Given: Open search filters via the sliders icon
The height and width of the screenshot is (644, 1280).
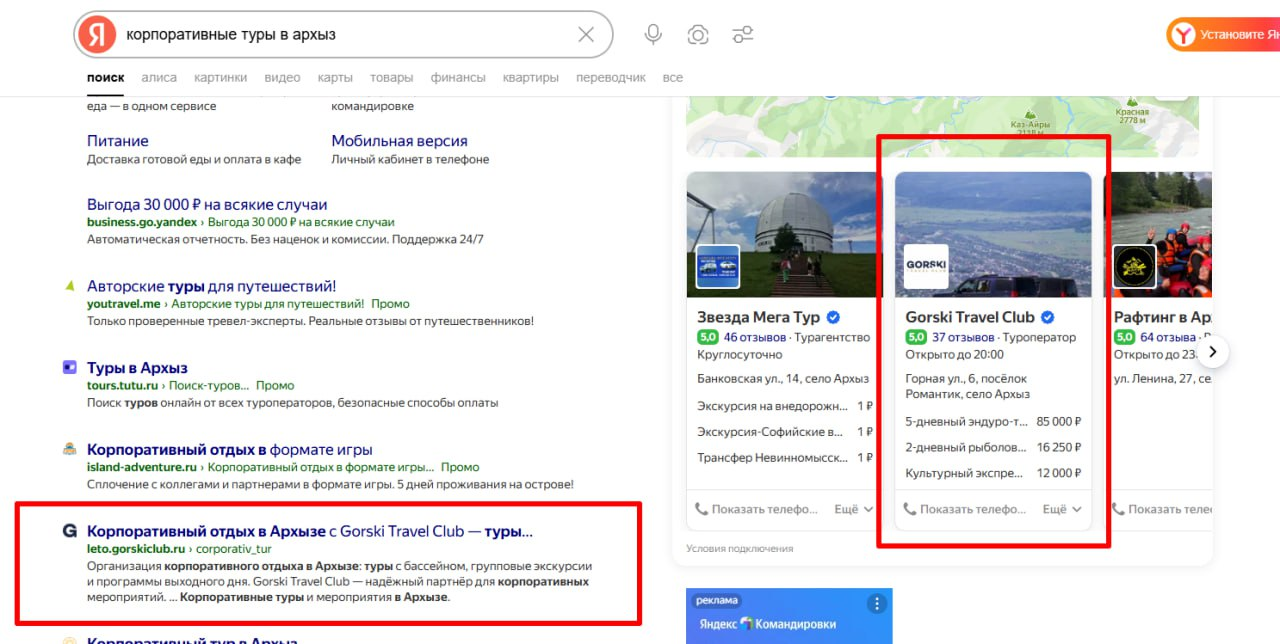Looking at the screenshot, I should click(742, 33).
